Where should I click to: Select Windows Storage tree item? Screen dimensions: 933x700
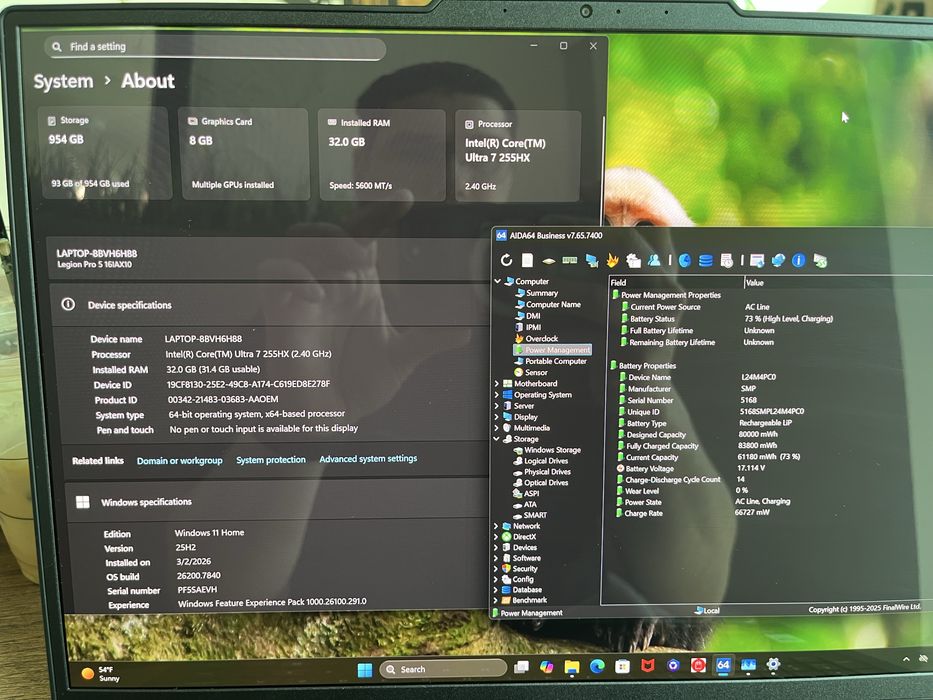[x=547, y=450]
